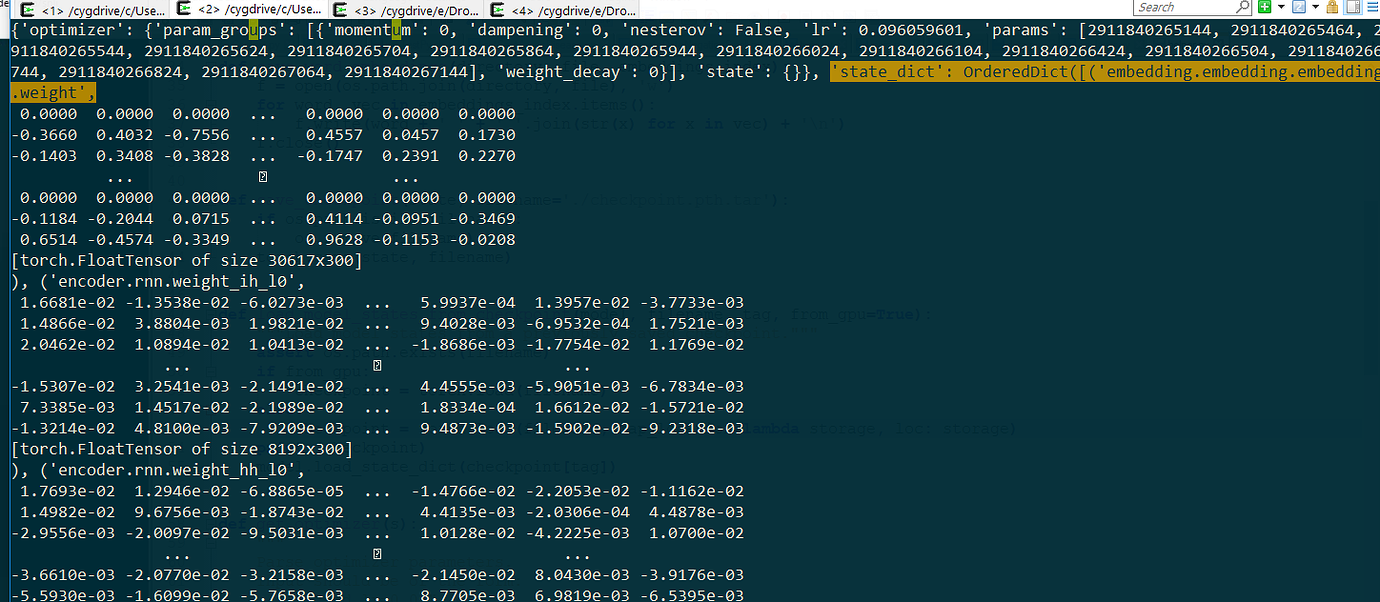Click the terminal icon on tab <3>
Screen dimensions: 1380x602
341,9
